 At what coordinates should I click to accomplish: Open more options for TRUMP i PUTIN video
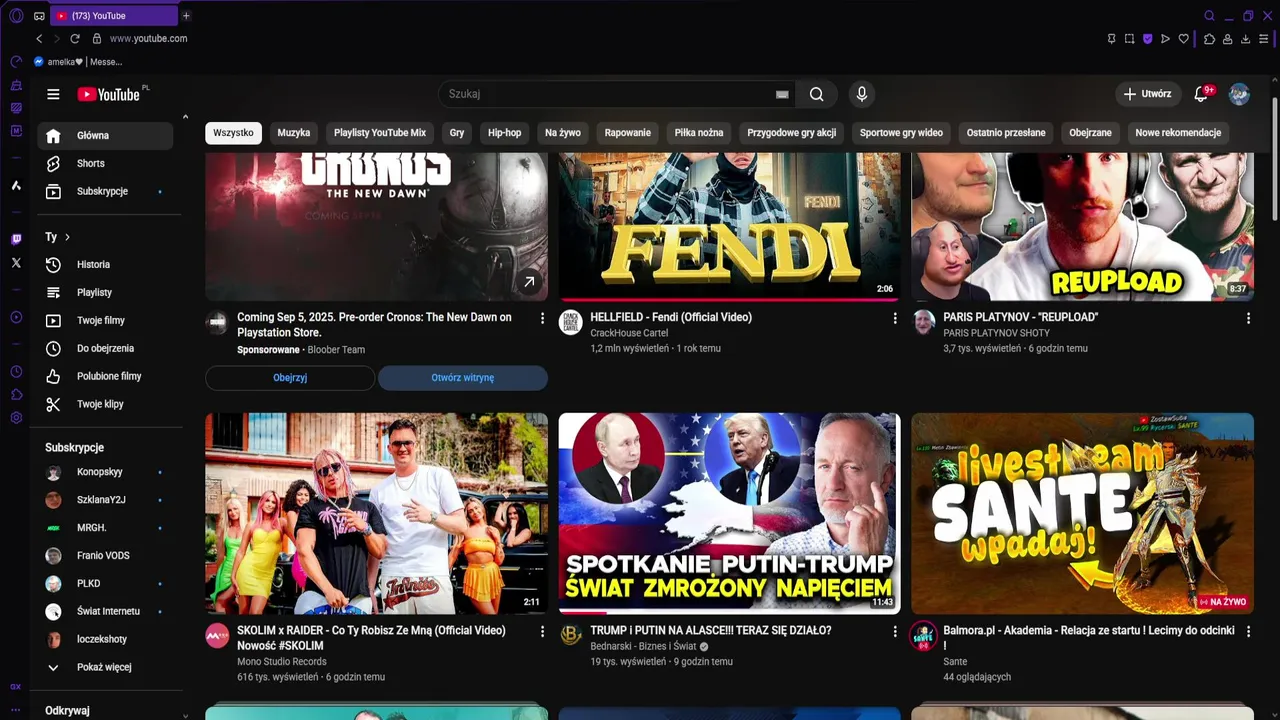895,632
